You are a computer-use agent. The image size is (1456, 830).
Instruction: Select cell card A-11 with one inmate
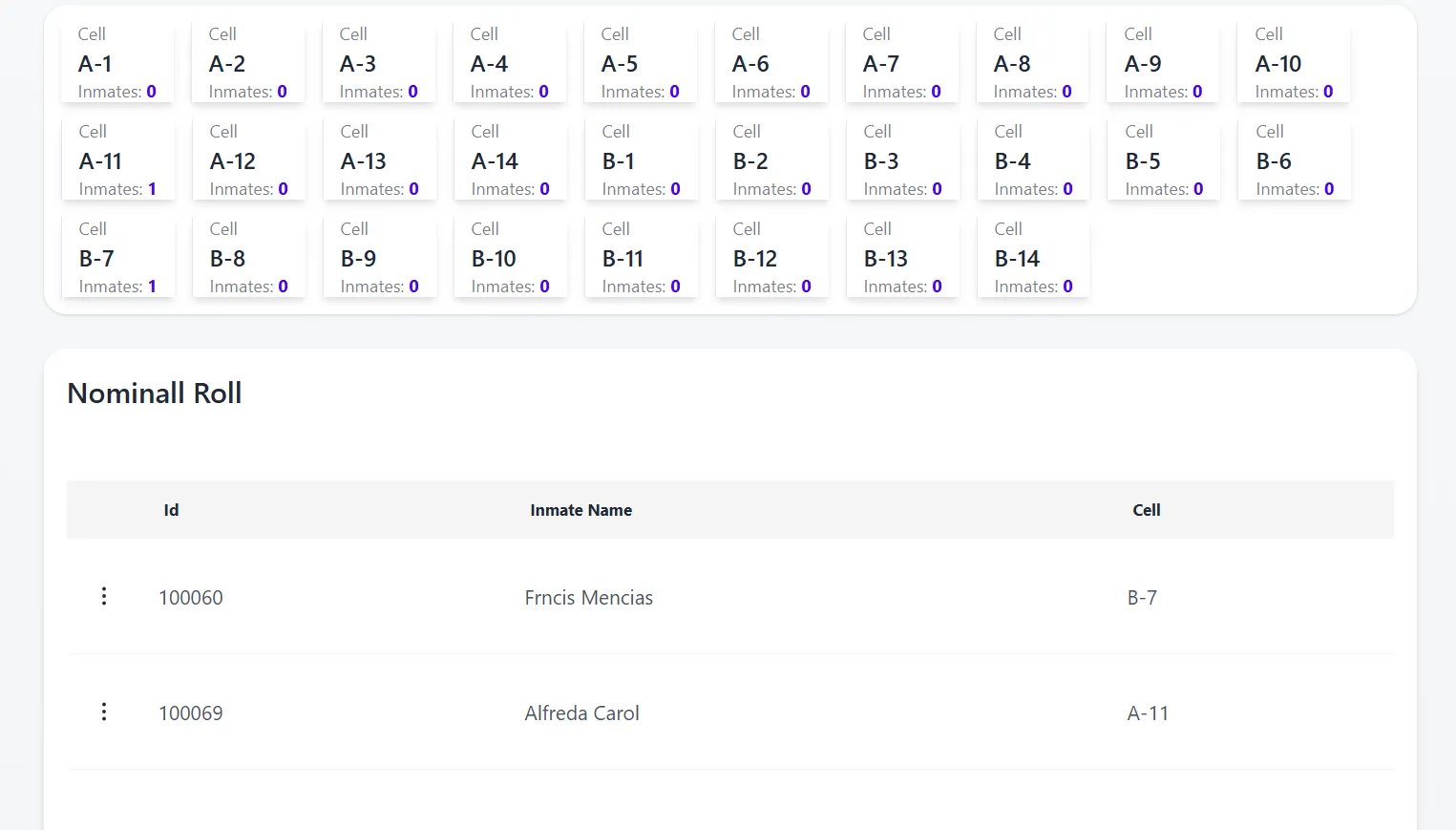click(x=117, y=160)
